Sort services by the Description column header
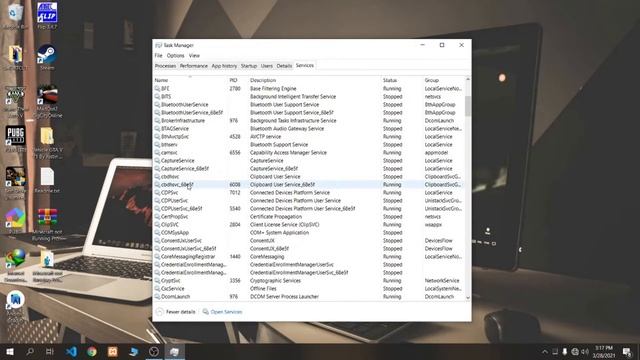 (314, 80)
